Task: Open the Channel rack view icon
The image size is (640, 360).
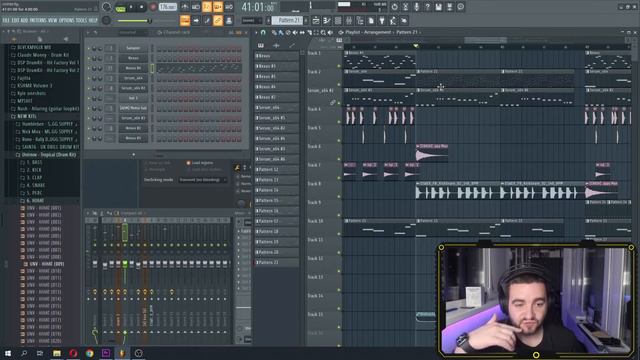Action: 338,20
